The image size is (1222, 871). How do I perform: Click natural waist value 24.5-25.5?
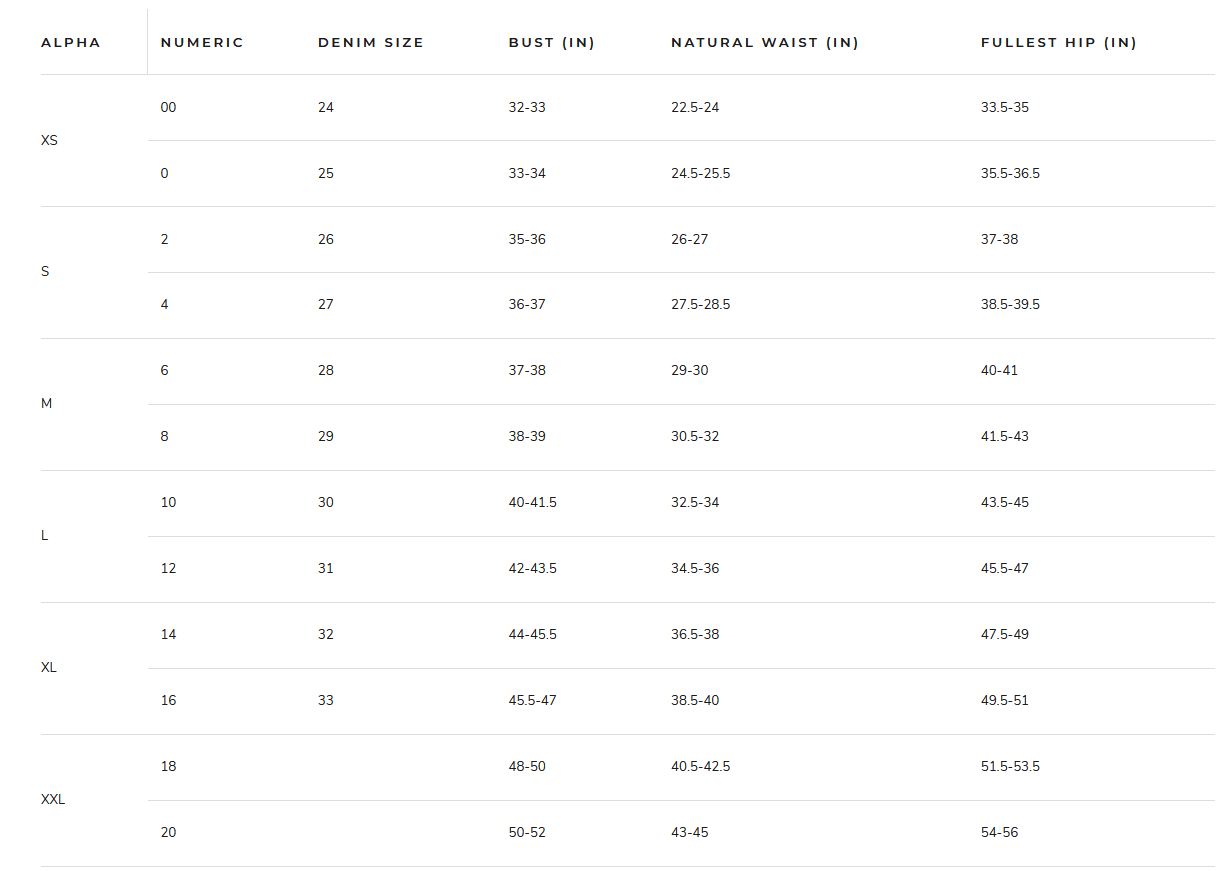tap(700, 174)
